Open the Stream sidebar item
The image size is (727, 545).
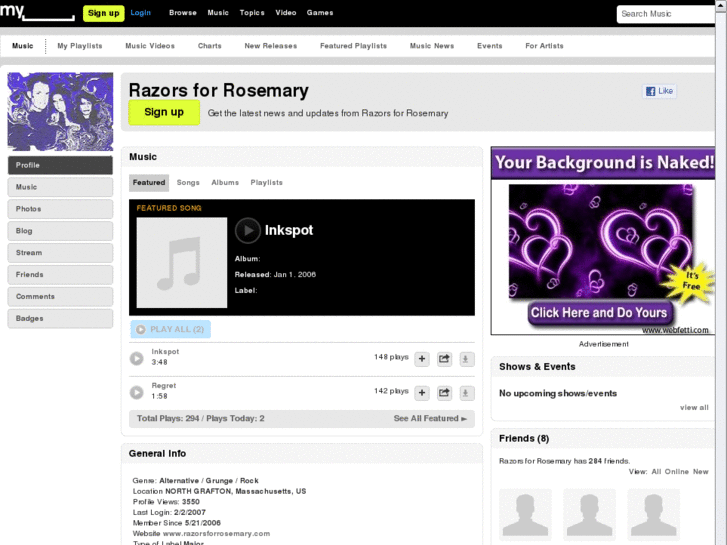coord(60,253)
